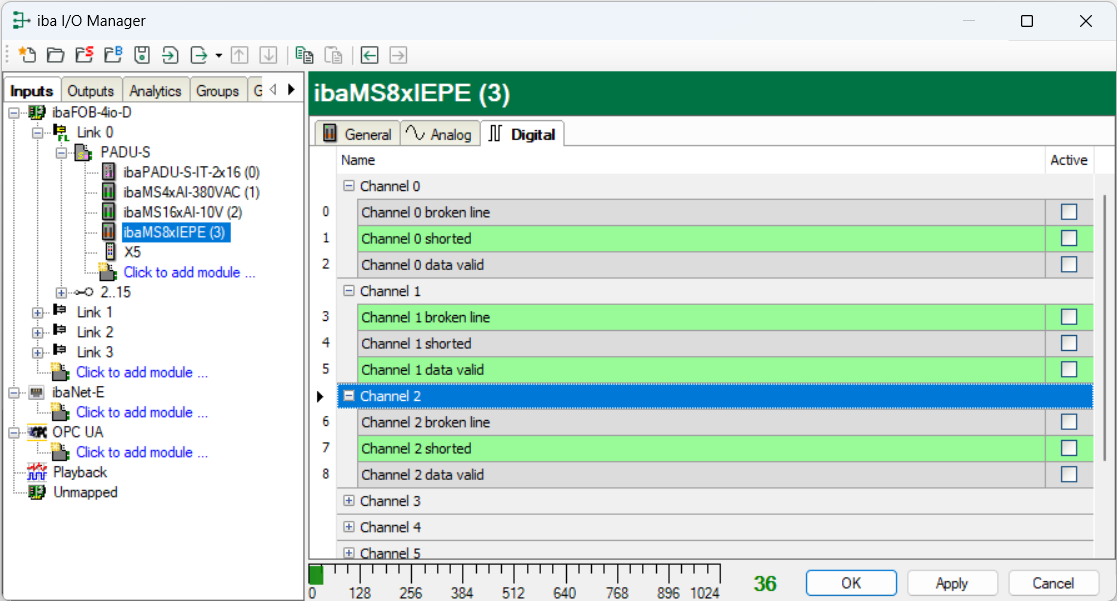The image size is (1117, 601).
Task: Click the open folder toolbar icon
Action: click(x=55, y=55)
